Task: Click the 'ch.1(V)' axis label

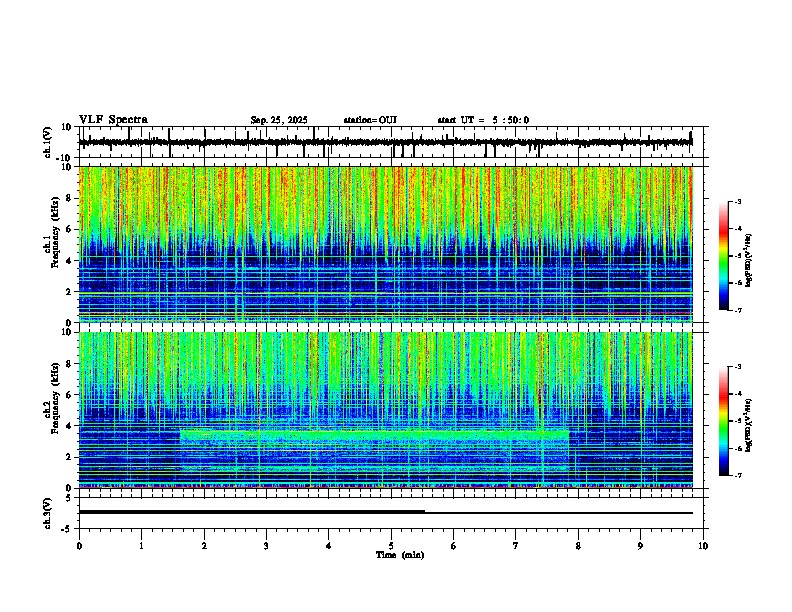Action: tap(48, 142)
